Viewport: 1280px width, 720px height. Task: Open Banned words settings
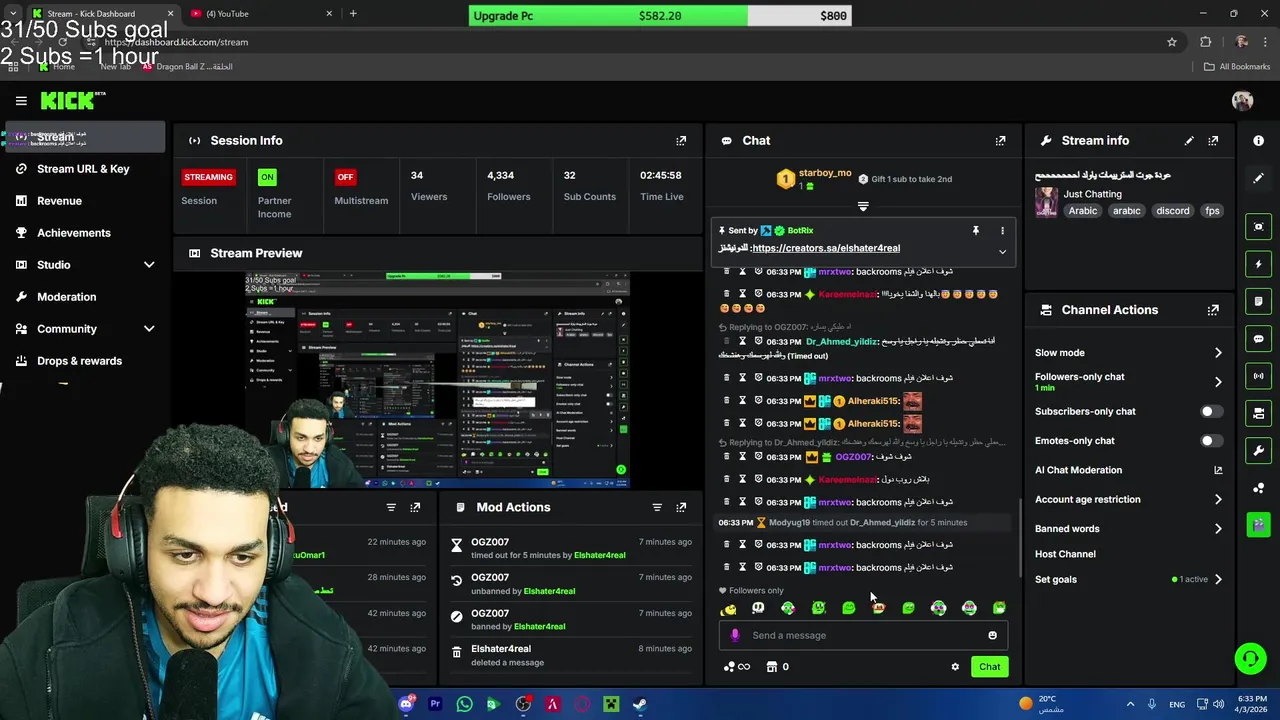pos(1128,529)
